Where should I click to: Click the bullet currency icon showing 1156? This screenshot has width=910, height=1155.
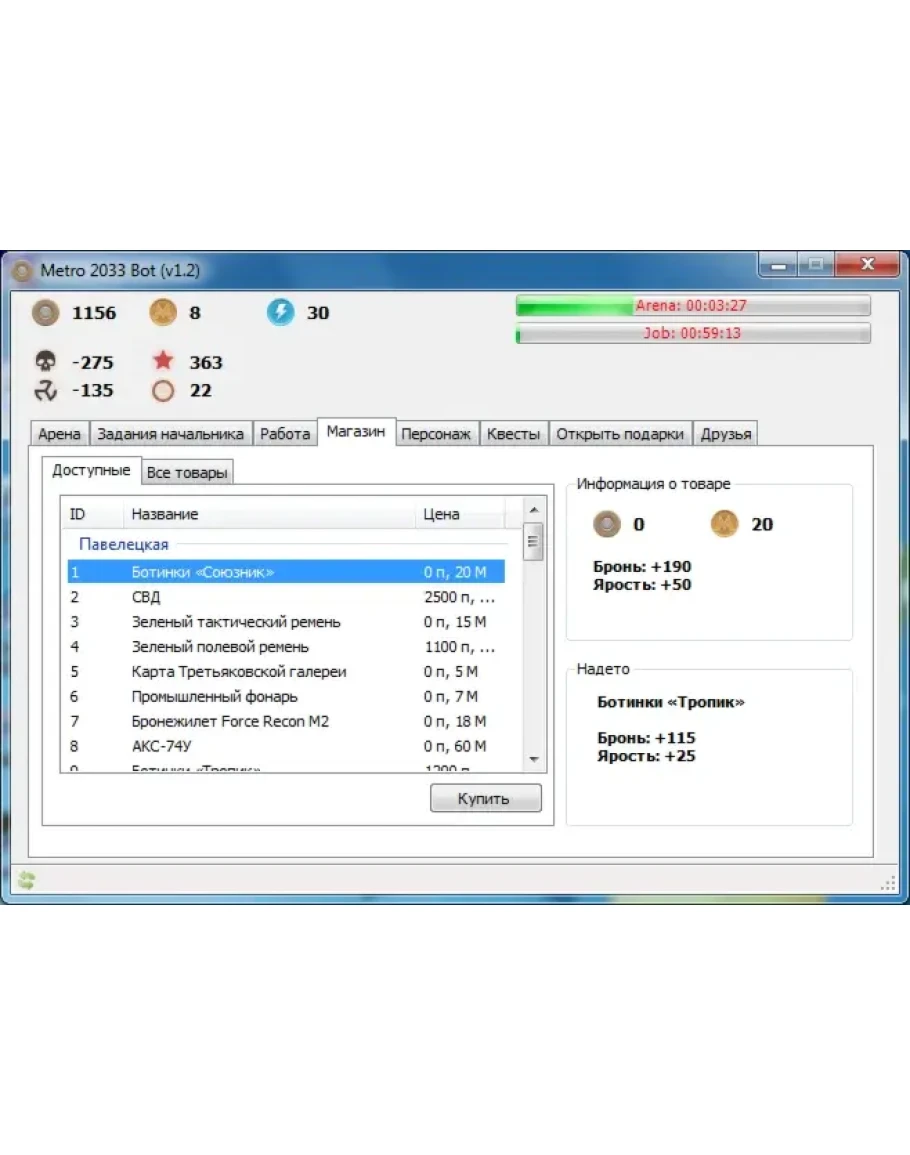pos(46,313)
